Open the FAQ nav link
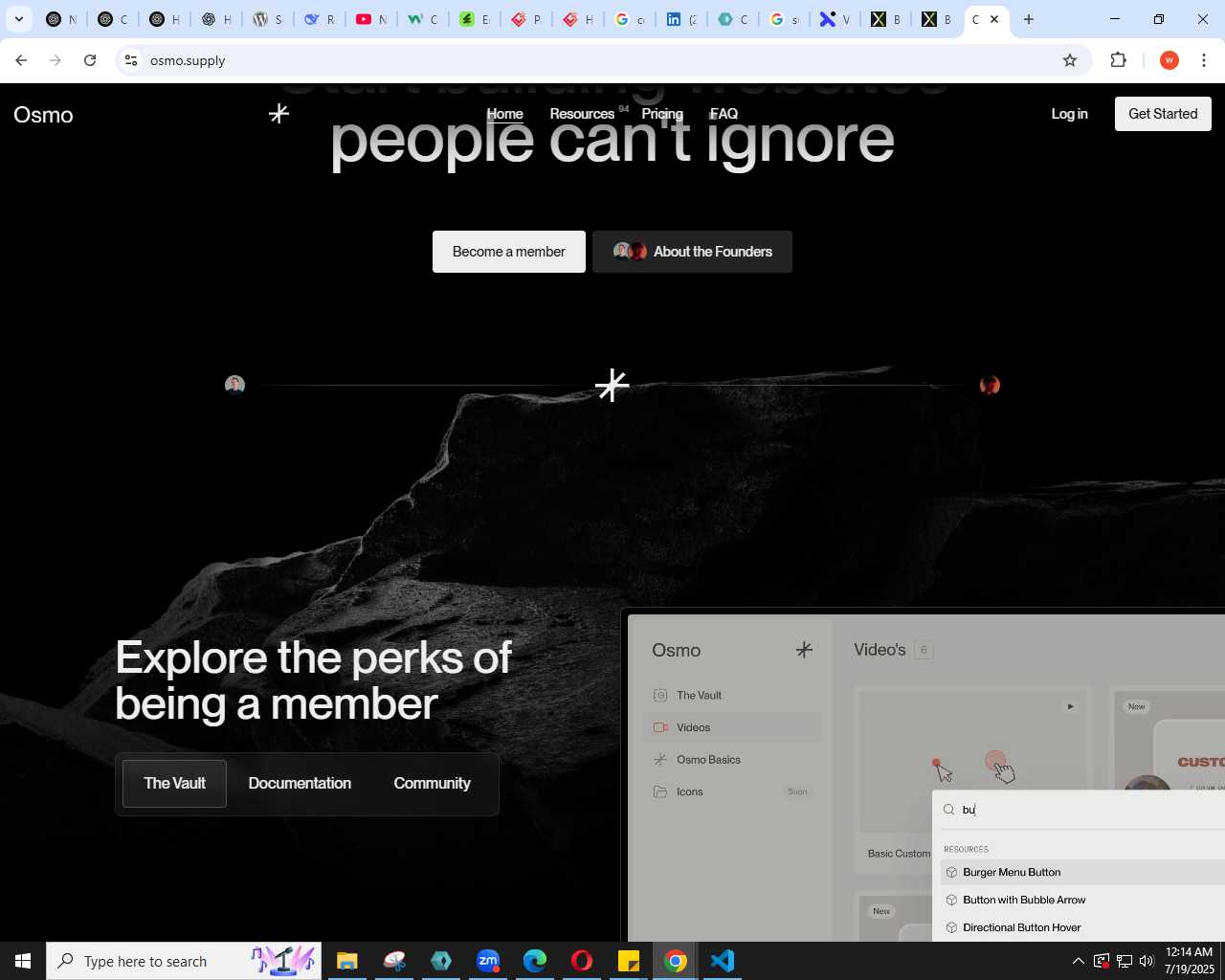The width and height of the screenshot is (1225, 980). 724,114
